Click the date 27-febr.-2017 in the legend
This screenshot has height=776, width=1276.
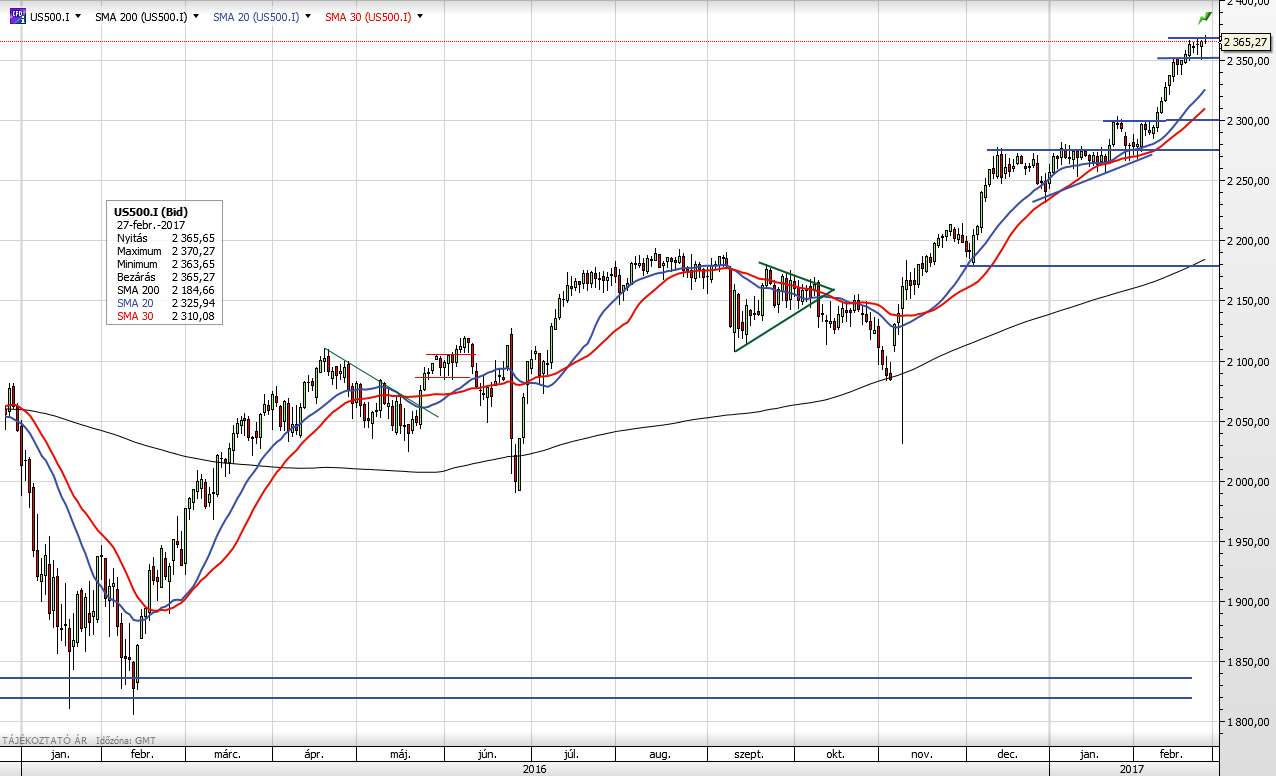click(149, 225)
